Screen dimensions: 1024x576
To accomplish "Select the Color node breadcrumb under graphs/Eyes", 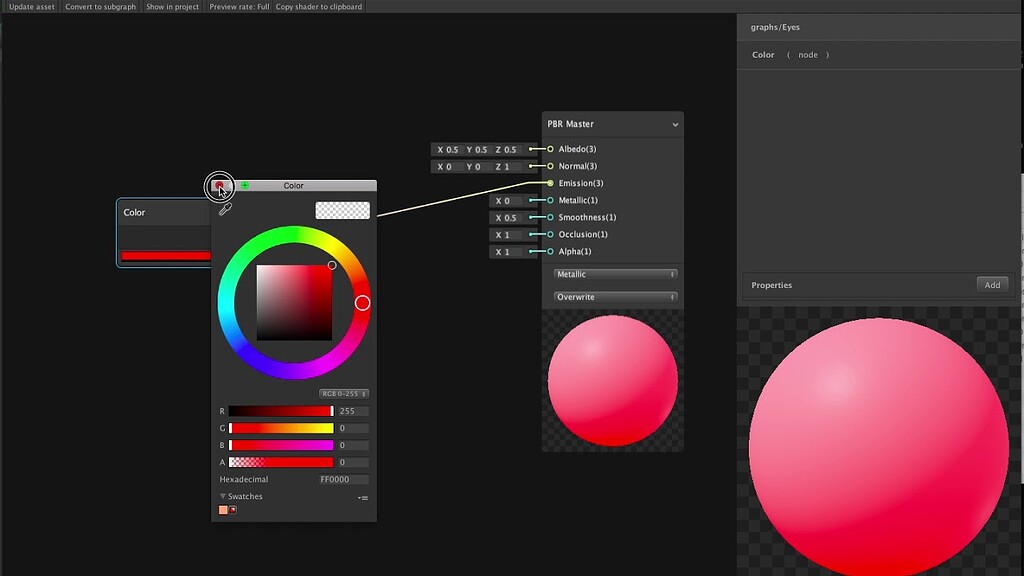I will click(x=762, y=54).
